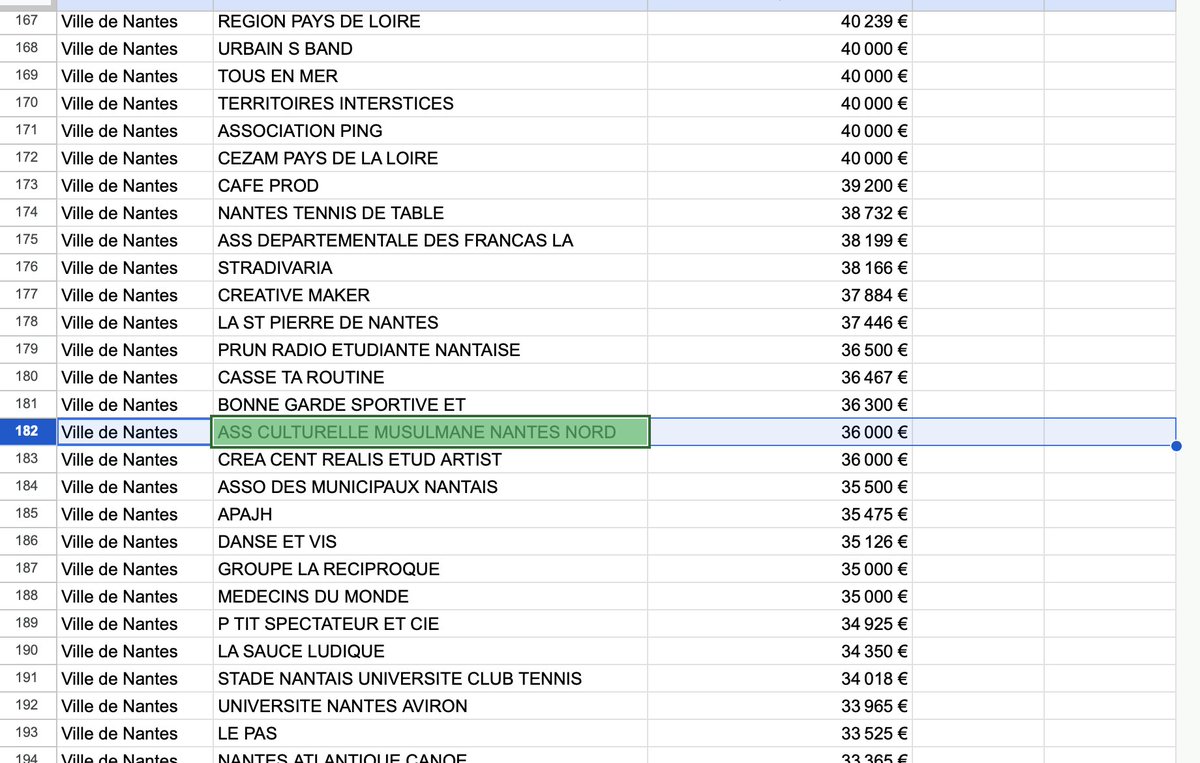Click amount 34 925 € cell
The height and width of the screenshot is (763, 1200).
tap(780, 624)
